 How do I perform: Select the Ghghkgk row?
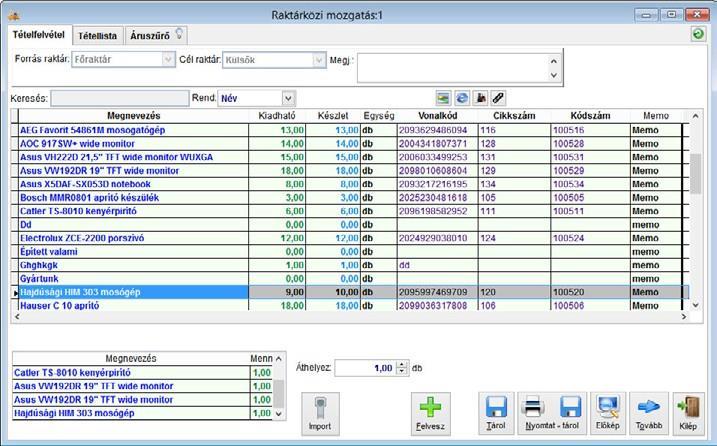[x=350, y=265]
